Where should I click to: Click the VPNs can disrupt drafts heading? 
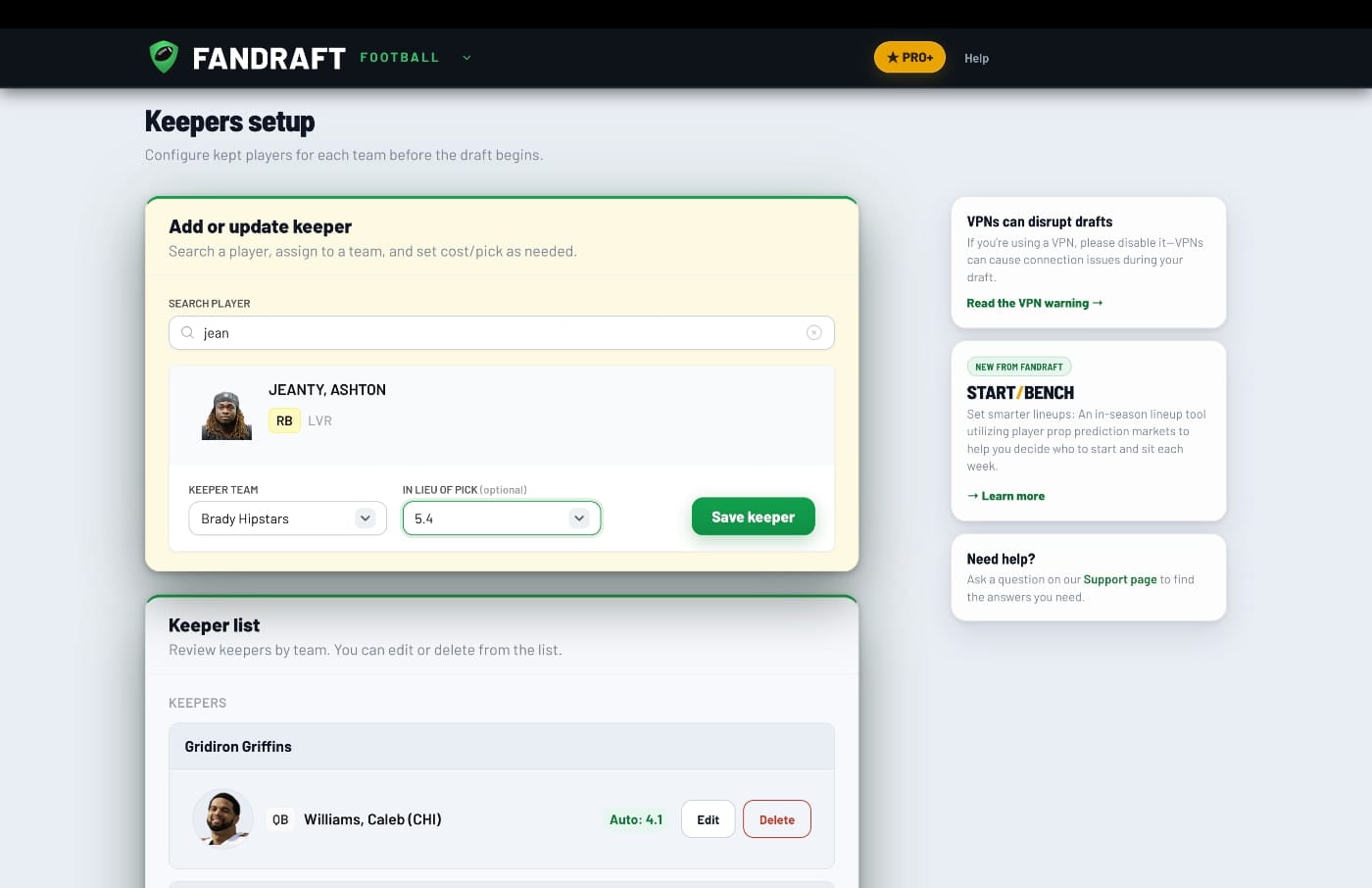(1040, 222)
